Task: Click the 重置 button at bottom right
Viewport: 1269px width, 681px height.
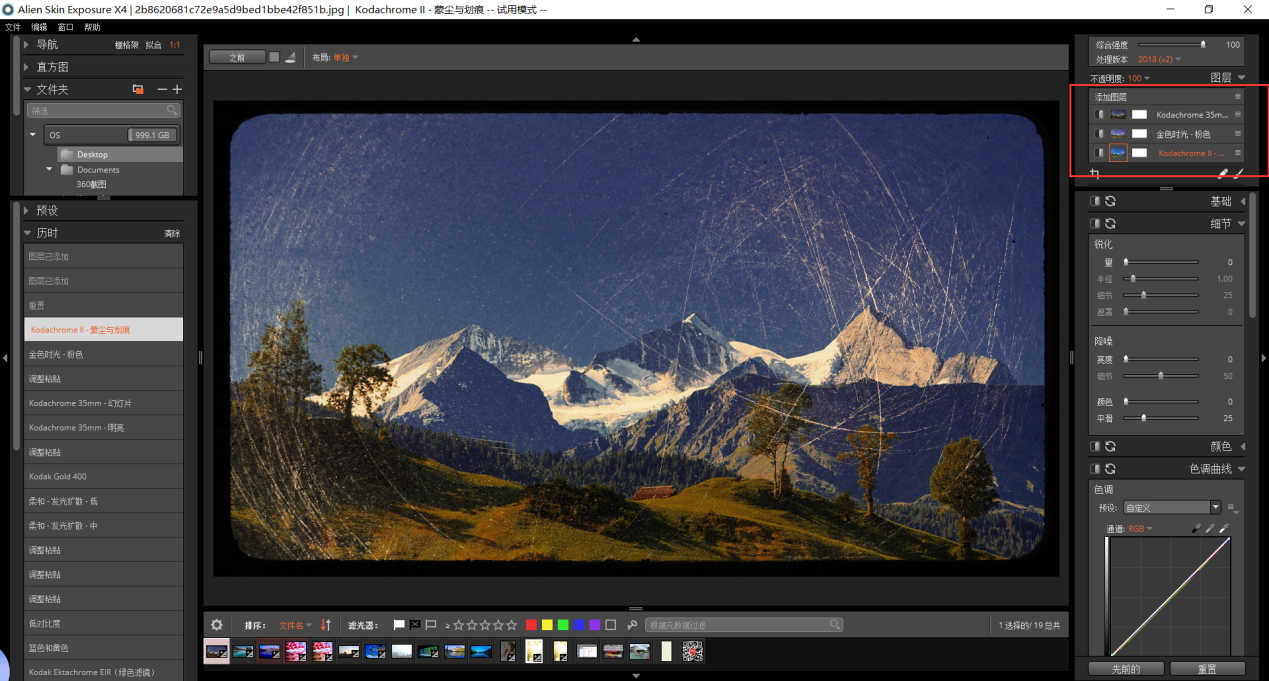Action: (x=1207, y=668)
